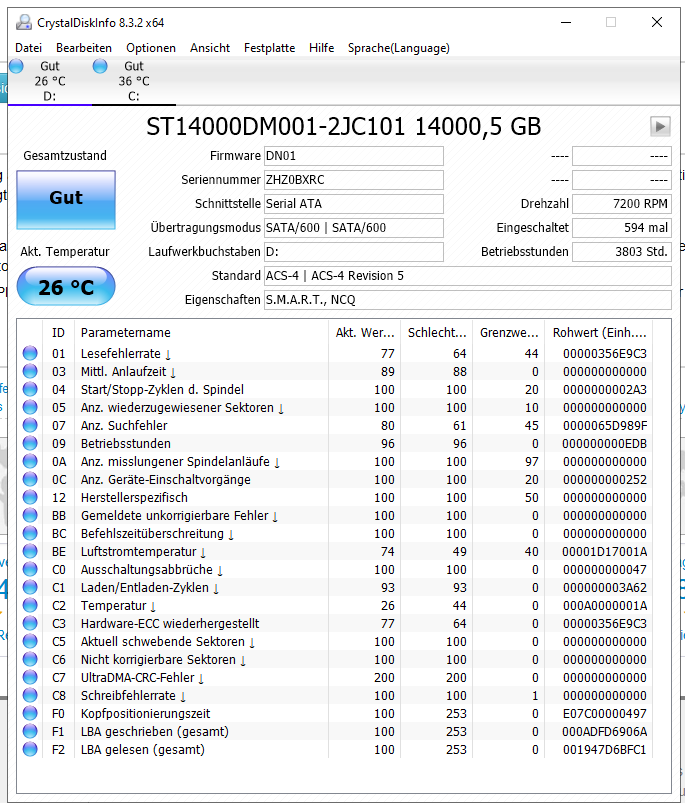Click the ID column header
This screenshot has height=803, width=685.
pyautogui.click(x=58, y=333)
